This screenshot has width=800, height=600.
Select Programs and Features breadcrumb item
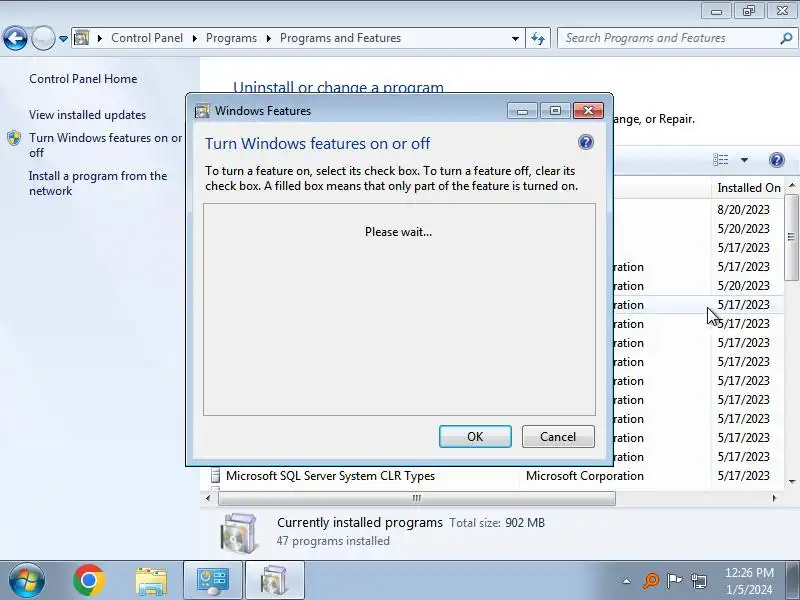coord(340,38)
